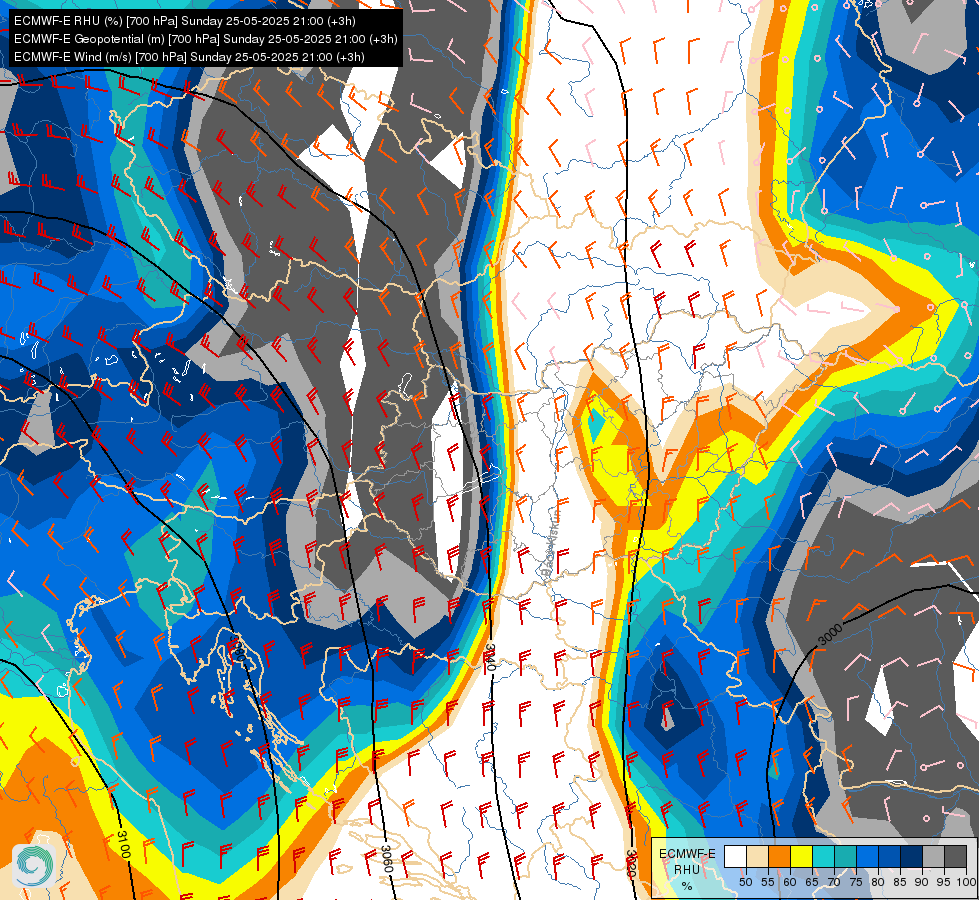
Task: Click the light gray 90–95 legend swatch
Action: 933,856
